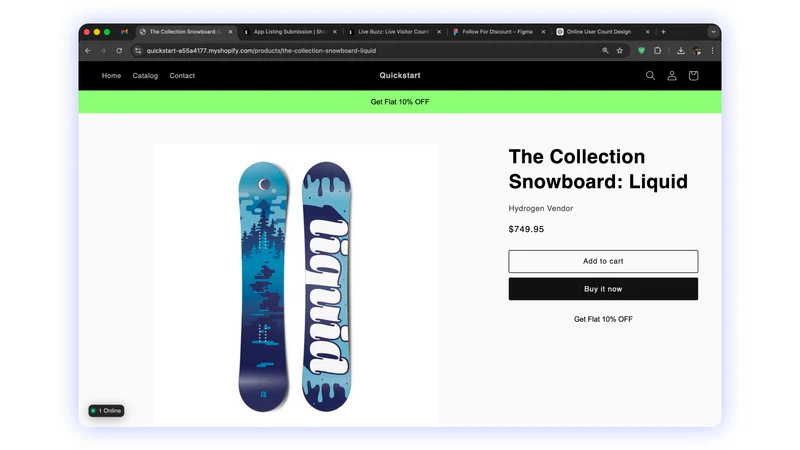Screen dimensions: 800x450
Task: Click the zoom magnifier in address bar
Action: [605, 51]
